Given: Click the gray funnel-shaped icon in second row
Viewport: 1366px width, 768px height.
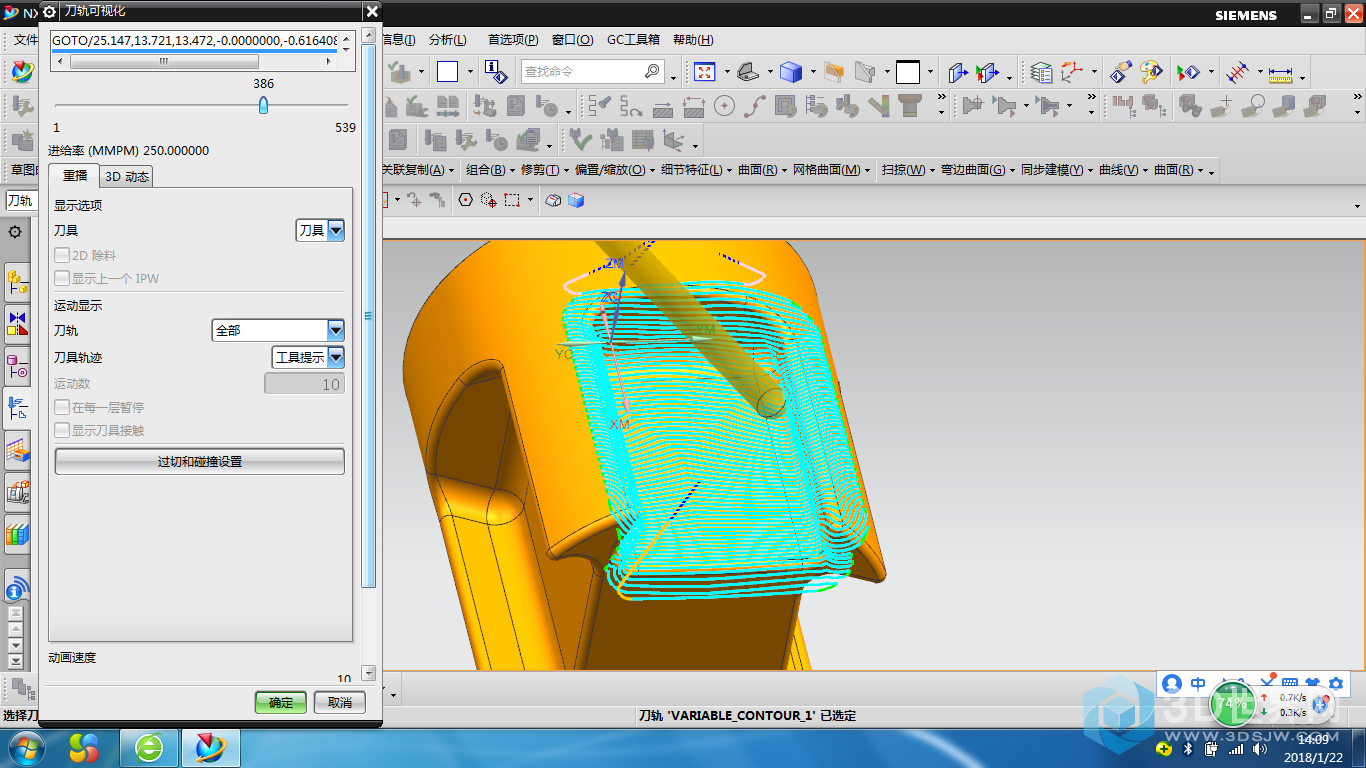Looking at the screenshot, I should click(x=909, y=105).
